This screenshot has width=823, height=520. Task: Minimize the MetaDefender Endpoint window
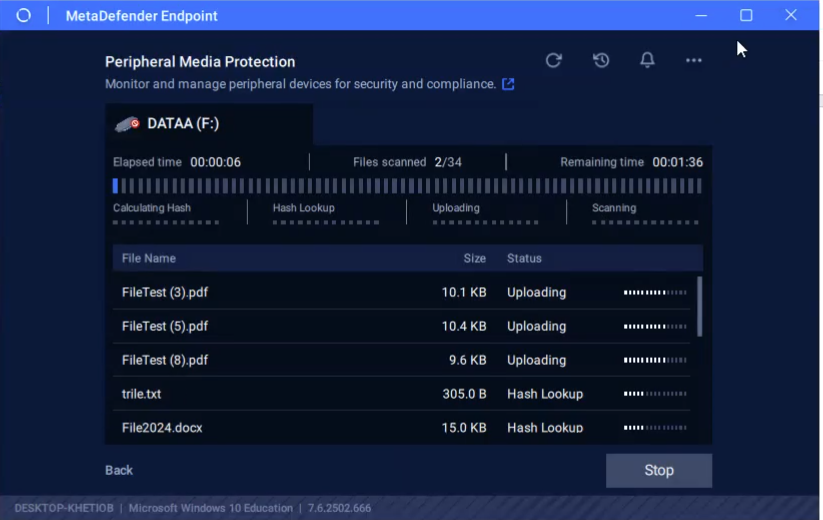click(x=701, y=15)
